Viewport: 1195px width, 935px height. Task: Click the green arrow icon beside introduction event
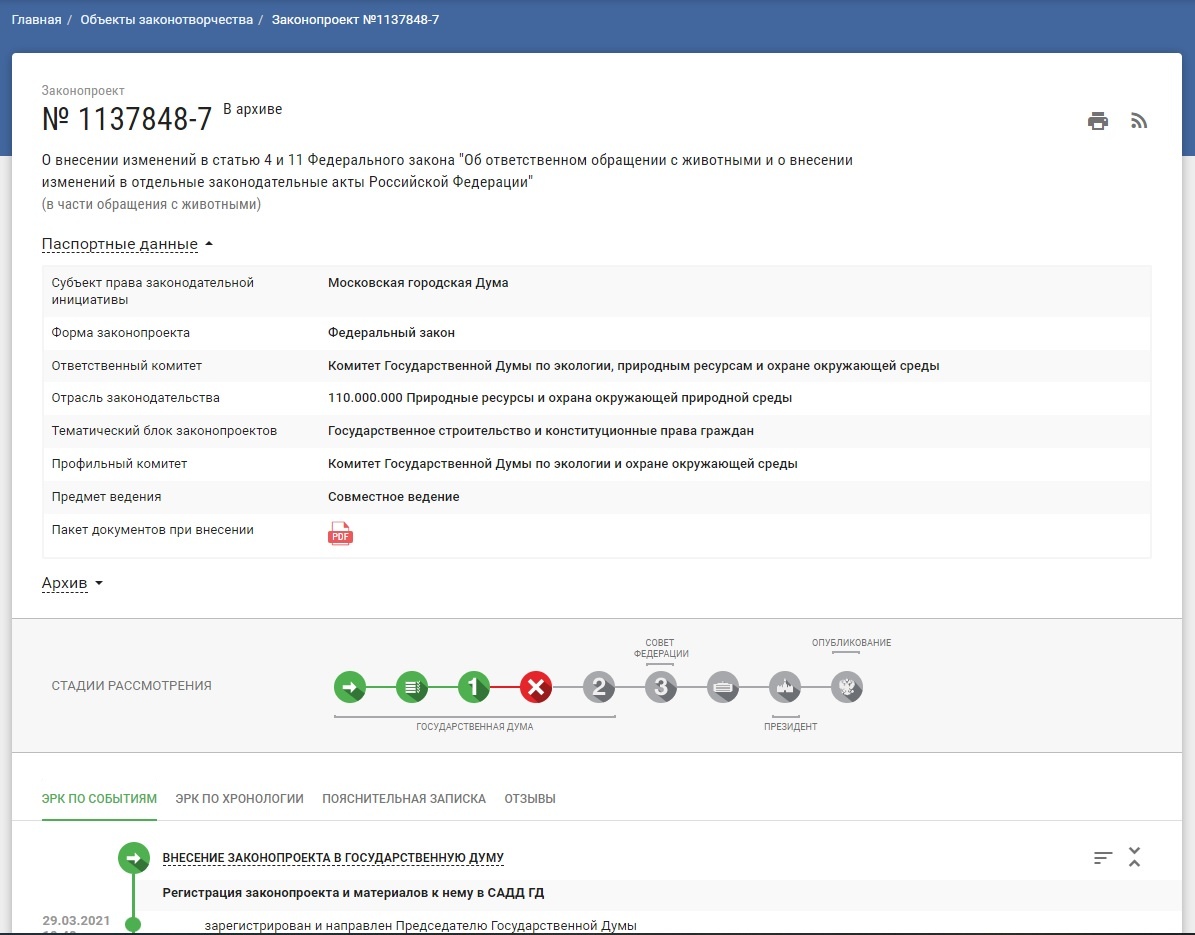pos(133,858)
